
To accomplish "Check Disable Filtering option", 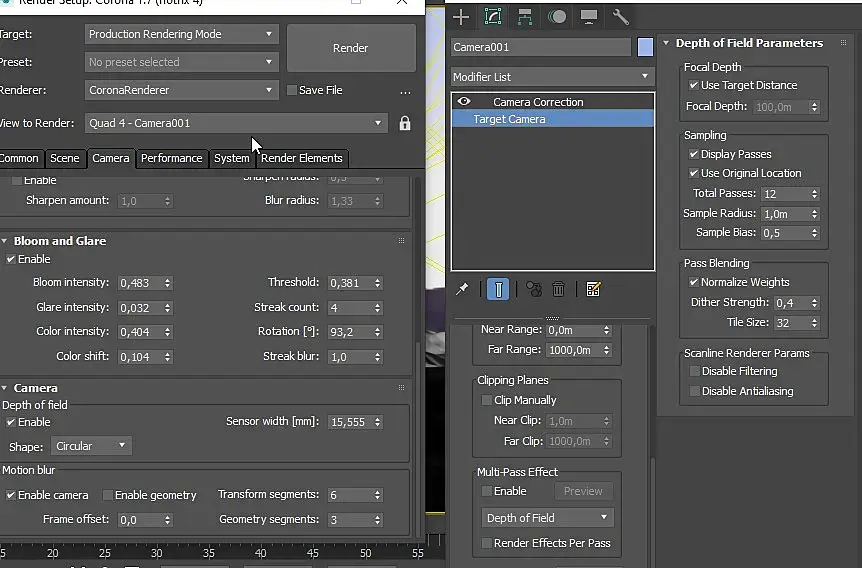I will (695, 372).
